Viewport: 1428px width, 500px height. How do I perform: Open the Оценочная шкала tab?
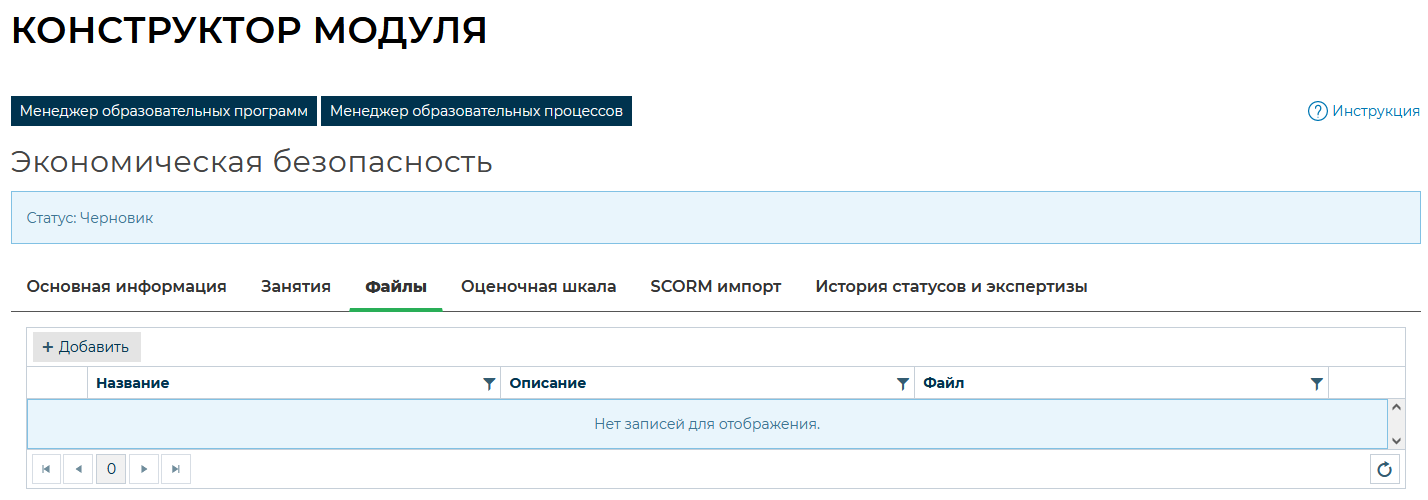(538, 287)
